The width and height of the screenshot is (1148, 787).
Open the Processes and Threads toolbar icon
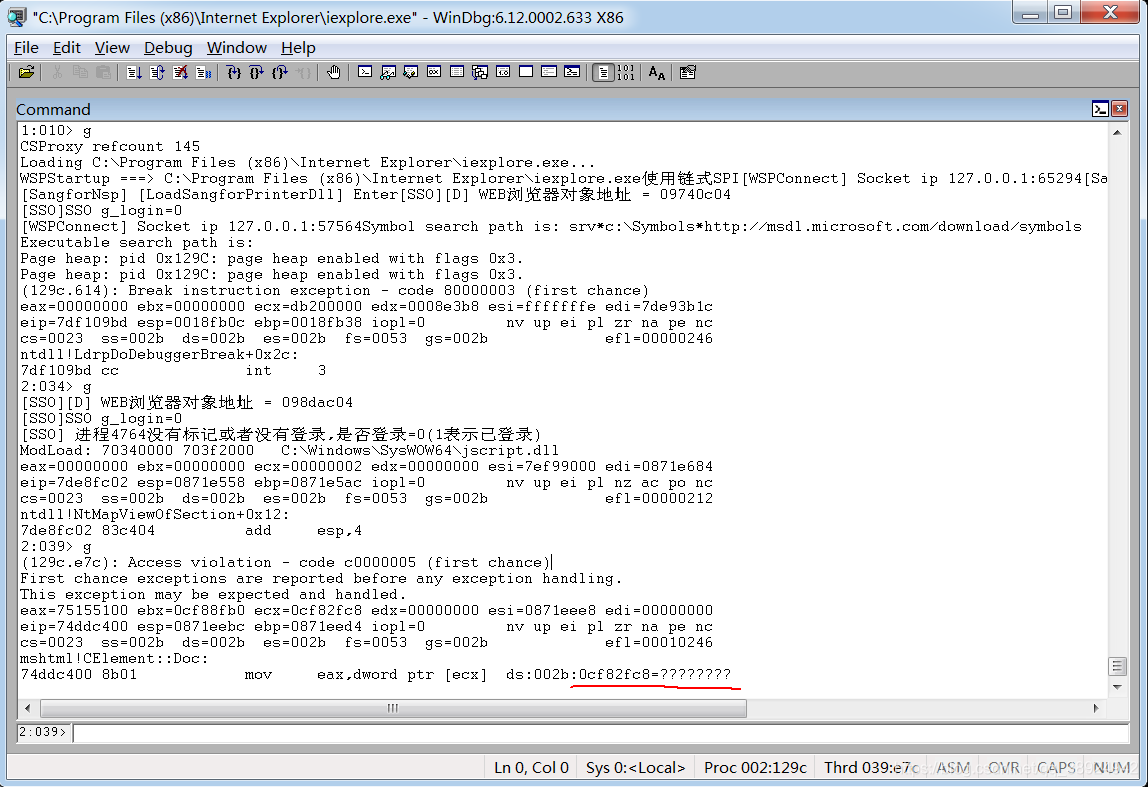click(x=549, y=72)
